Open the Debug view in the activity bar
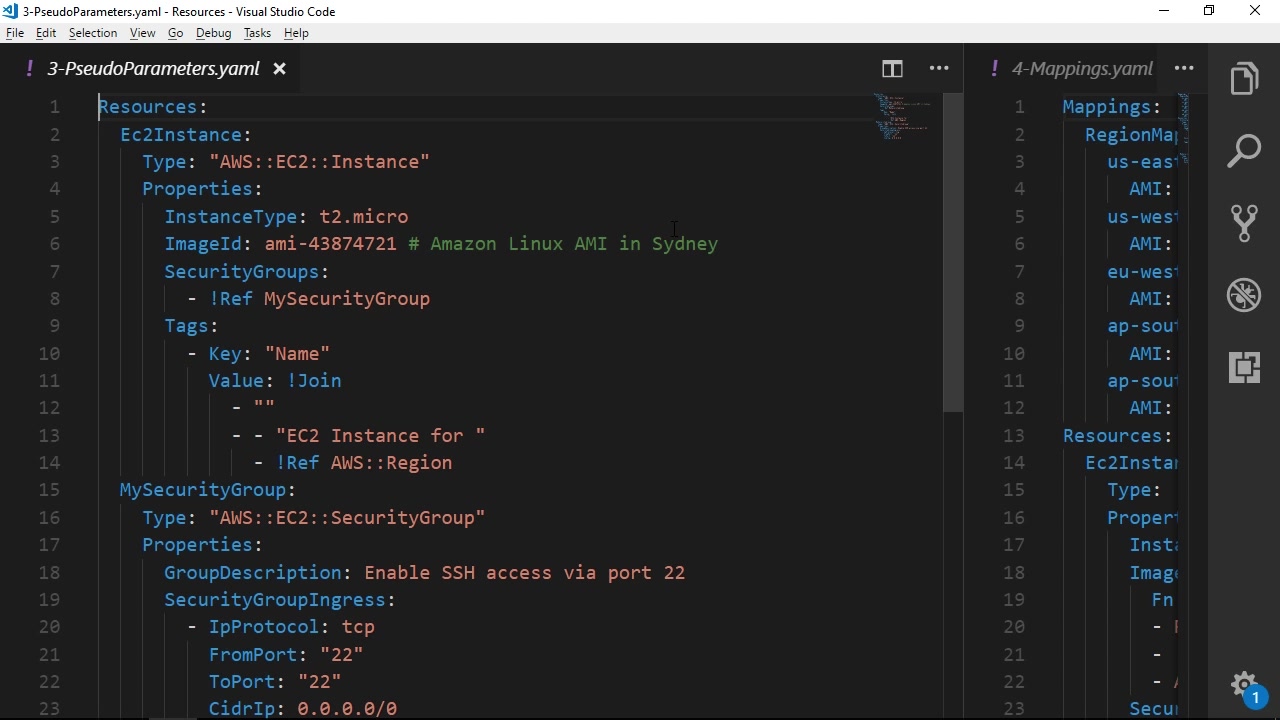Image resolution: width=1280 pixels, height=720 pixels. pyautogui.click(x=1244, y=295)
